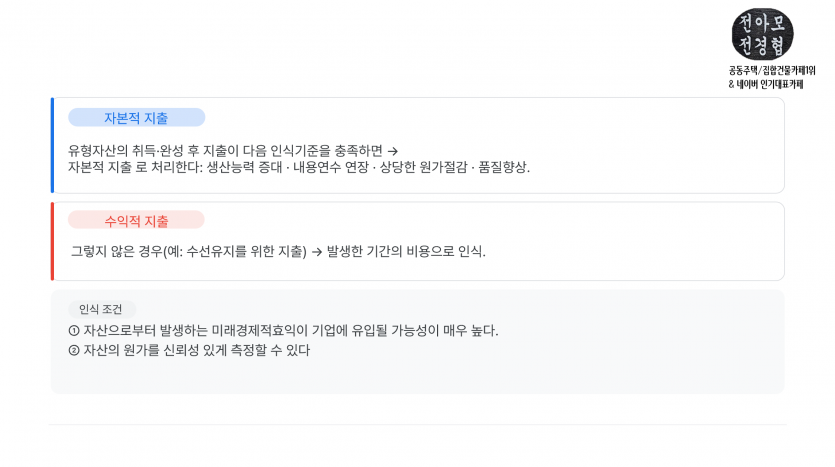Click the circled number ② icon
Screen dimensions: 835x467
(74, 350)
